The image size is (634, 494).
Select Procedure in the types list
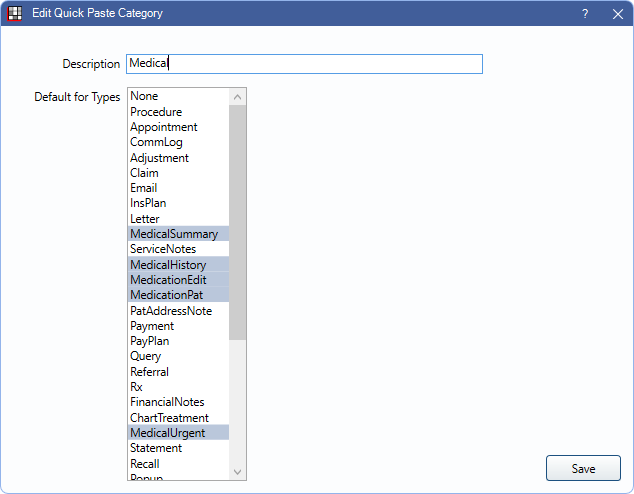178,112
